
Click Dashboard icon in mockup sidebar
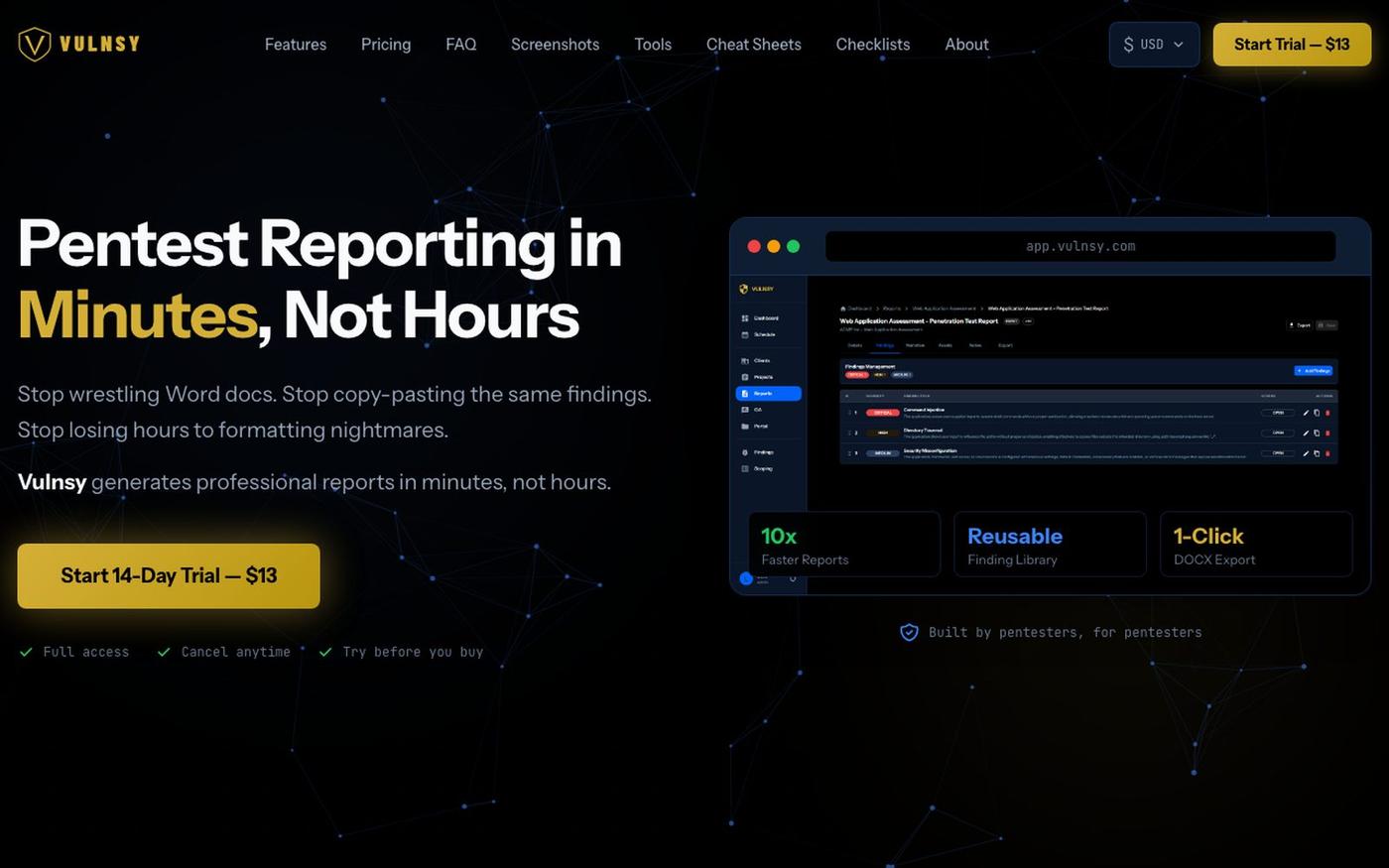pyautogui.click(x=745, y=318)
